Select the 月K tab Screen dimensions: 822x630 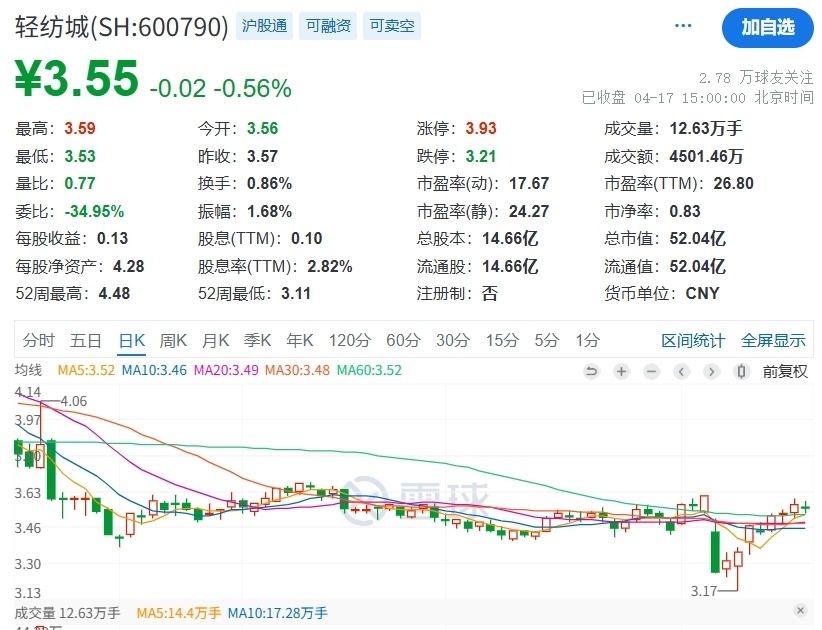click(x=216, y=341)
